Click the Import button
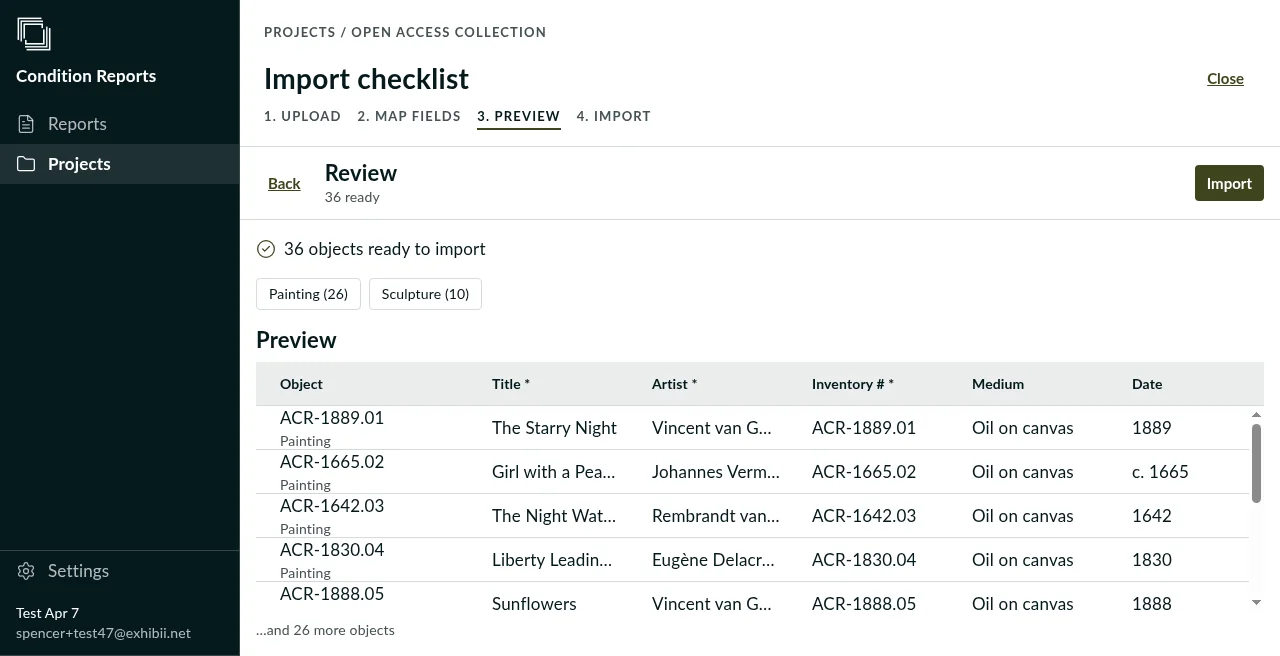Screen dimensions: 1280x656 coord(1229,183)
